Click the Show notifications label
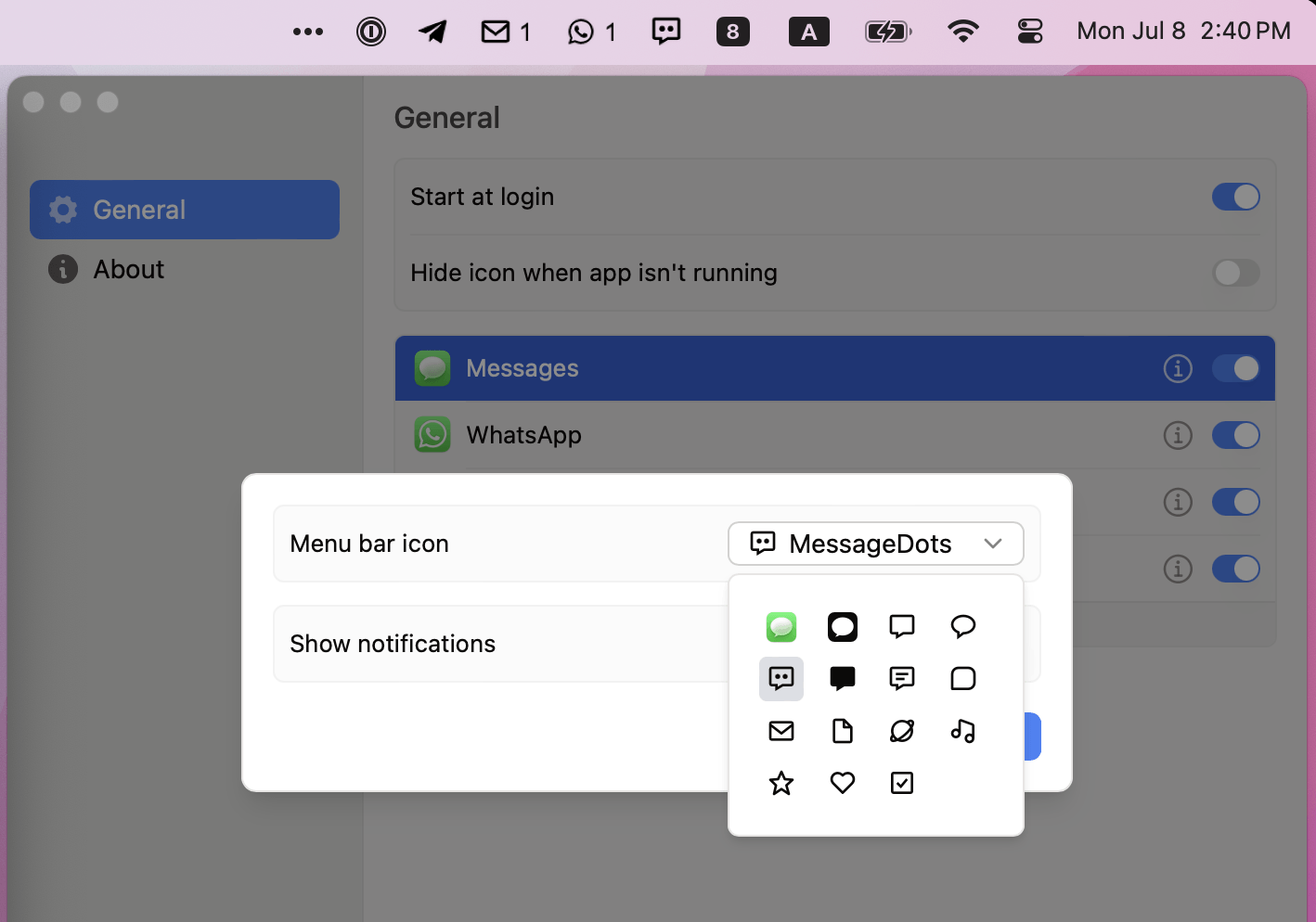The height and width of the screenshot is (922, 1316). [x=393, y=644]
